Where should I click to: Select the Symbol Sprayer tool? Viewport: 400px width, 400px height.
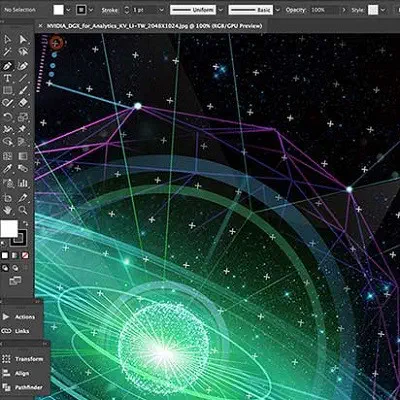coord(7,183)
